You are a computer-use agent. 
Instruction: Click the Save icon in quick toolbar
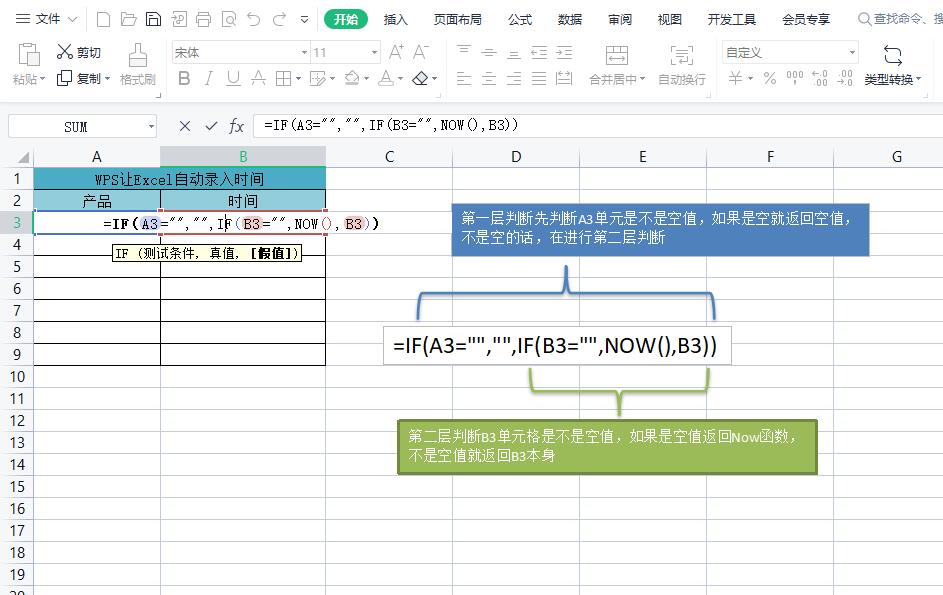(x=153, y=20)
